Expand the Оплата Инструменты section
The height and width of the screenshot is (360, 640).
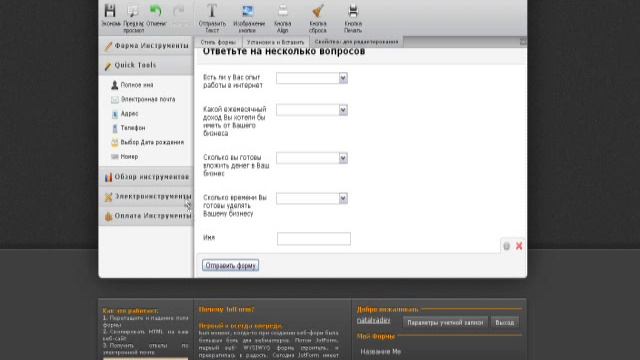tap(146, 216)
